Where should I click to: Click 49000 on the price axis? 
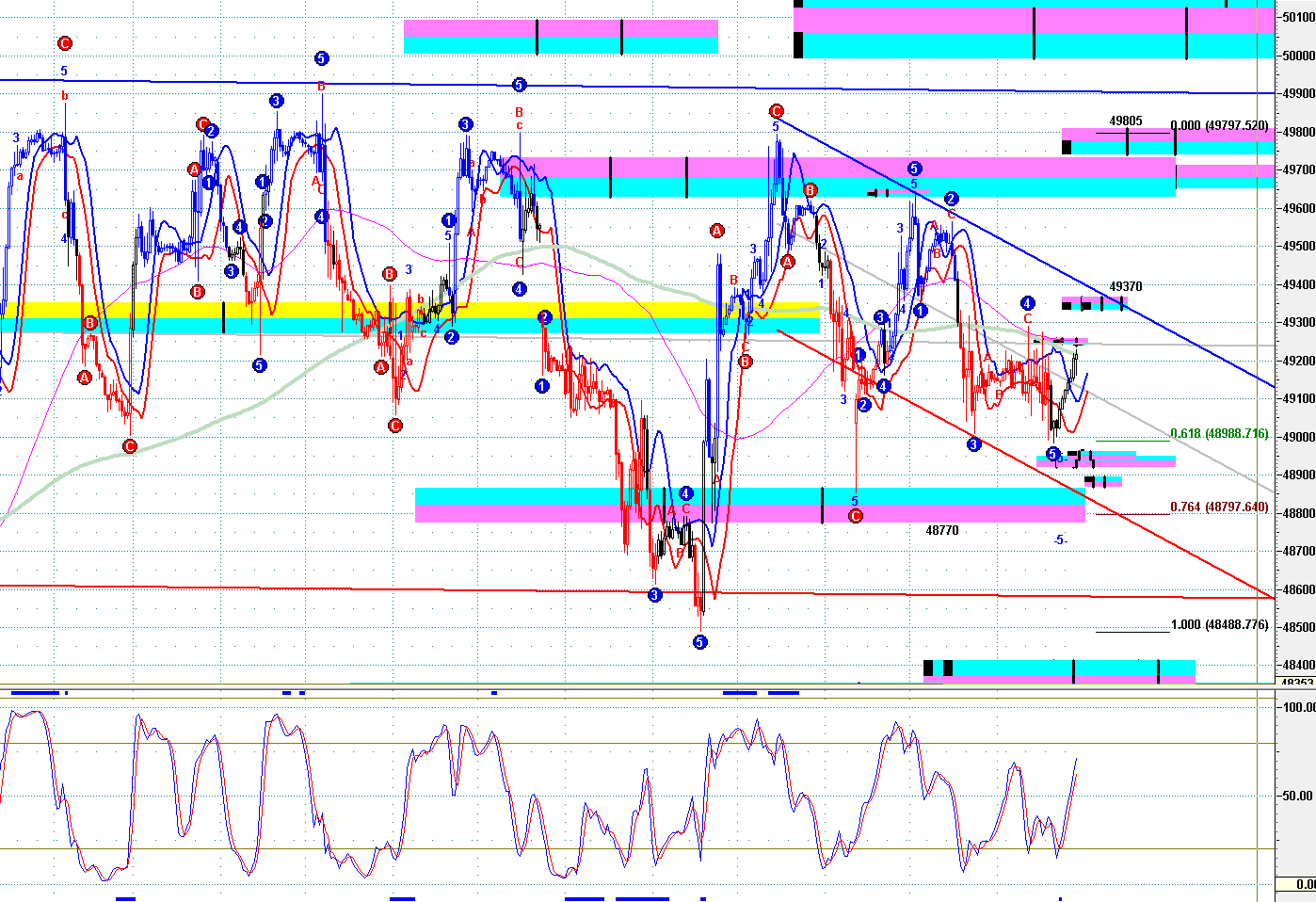click(1299, 437)
